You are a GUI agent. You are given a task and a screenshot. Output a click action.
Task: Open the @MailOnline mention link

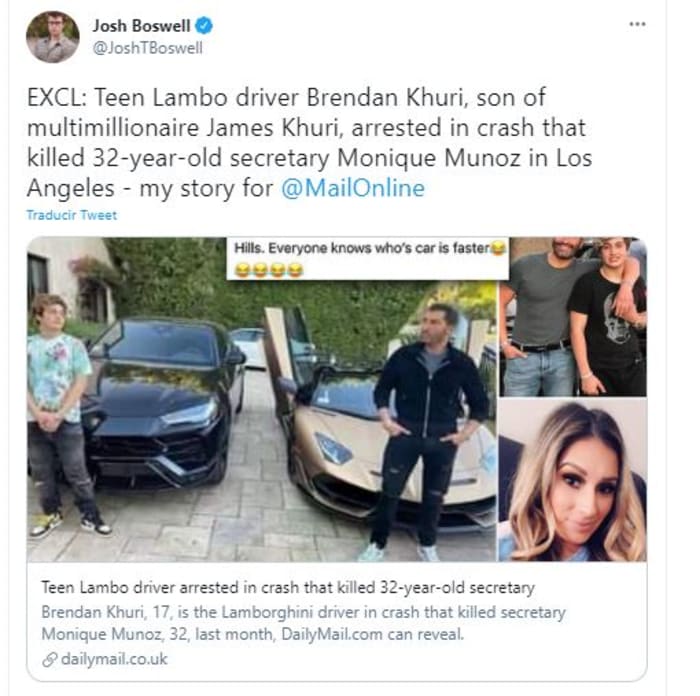point(353,188)
